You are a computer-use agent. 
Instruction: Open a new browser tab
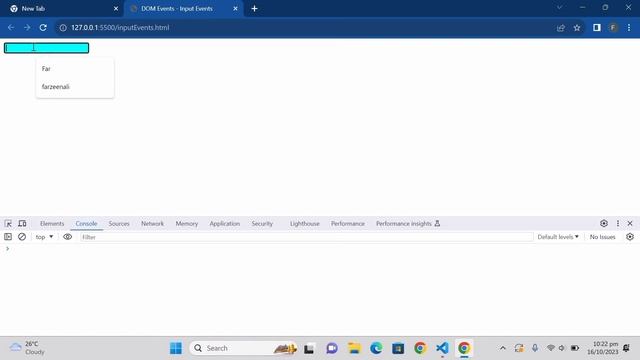click(x=254, y=8)
